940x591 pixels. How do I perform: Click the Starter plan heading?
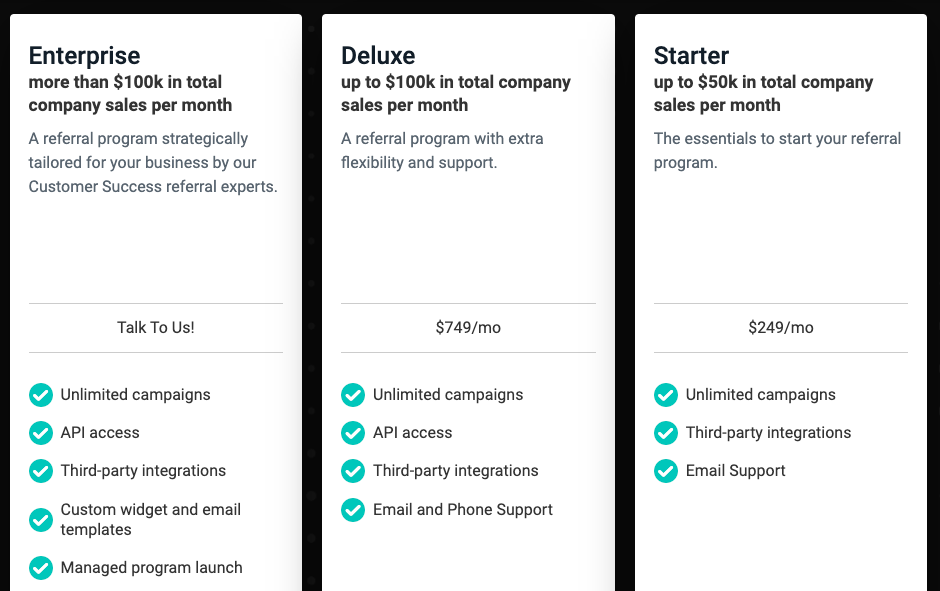click(691, 56)
